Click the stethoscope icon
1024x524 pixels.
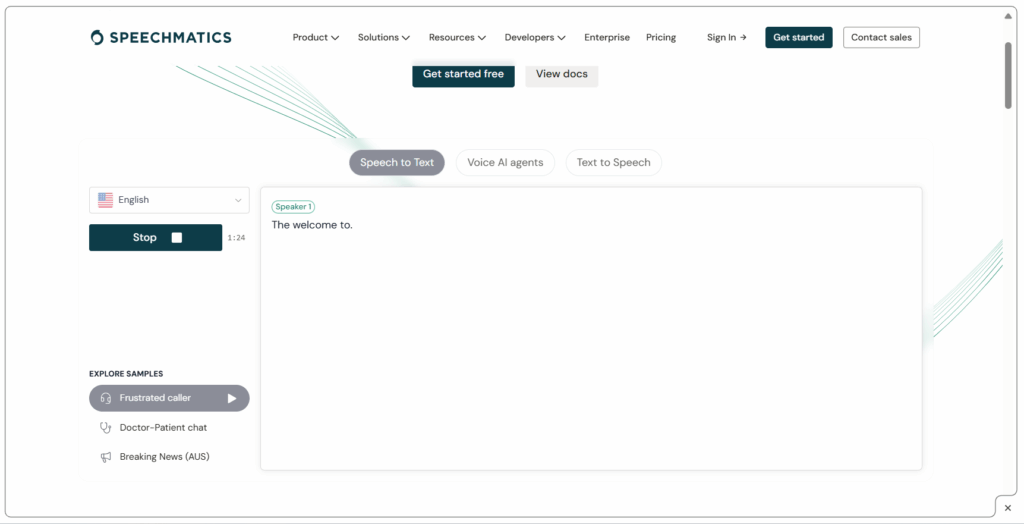[105, 427]
